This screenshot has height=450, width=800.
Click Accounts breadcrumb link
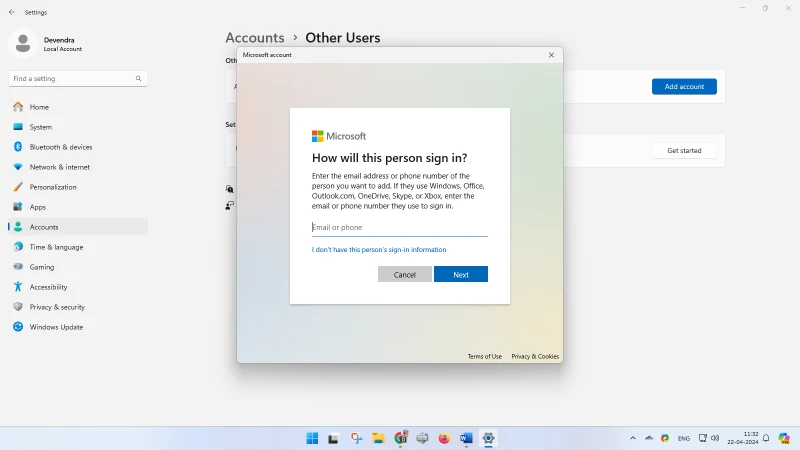255,38
